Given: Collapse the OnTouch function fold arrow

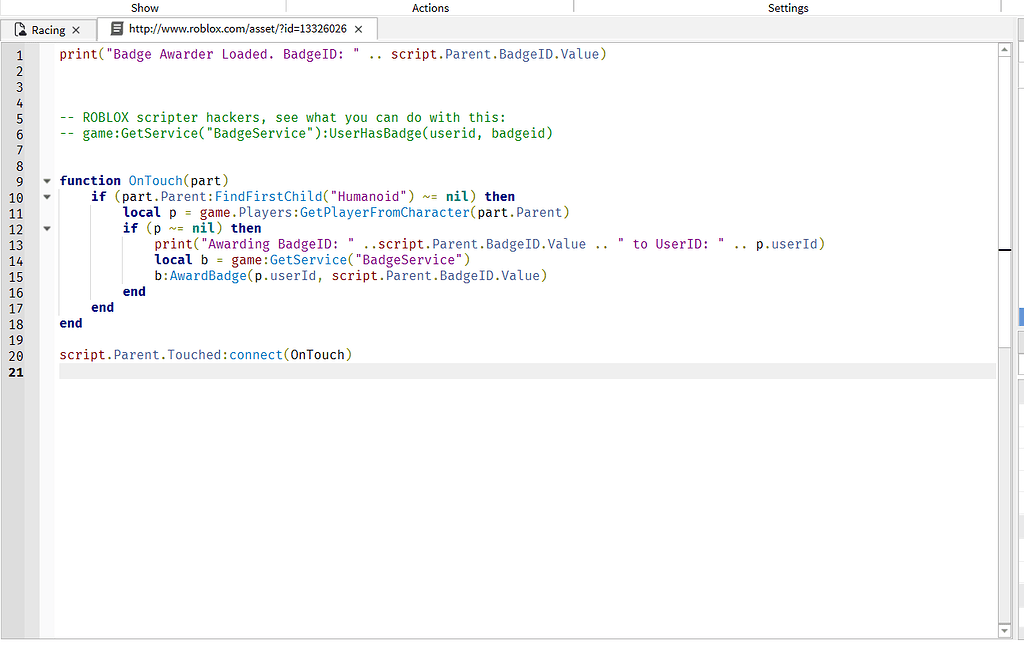Looking at the screenshot, I should tap(47, 180).
